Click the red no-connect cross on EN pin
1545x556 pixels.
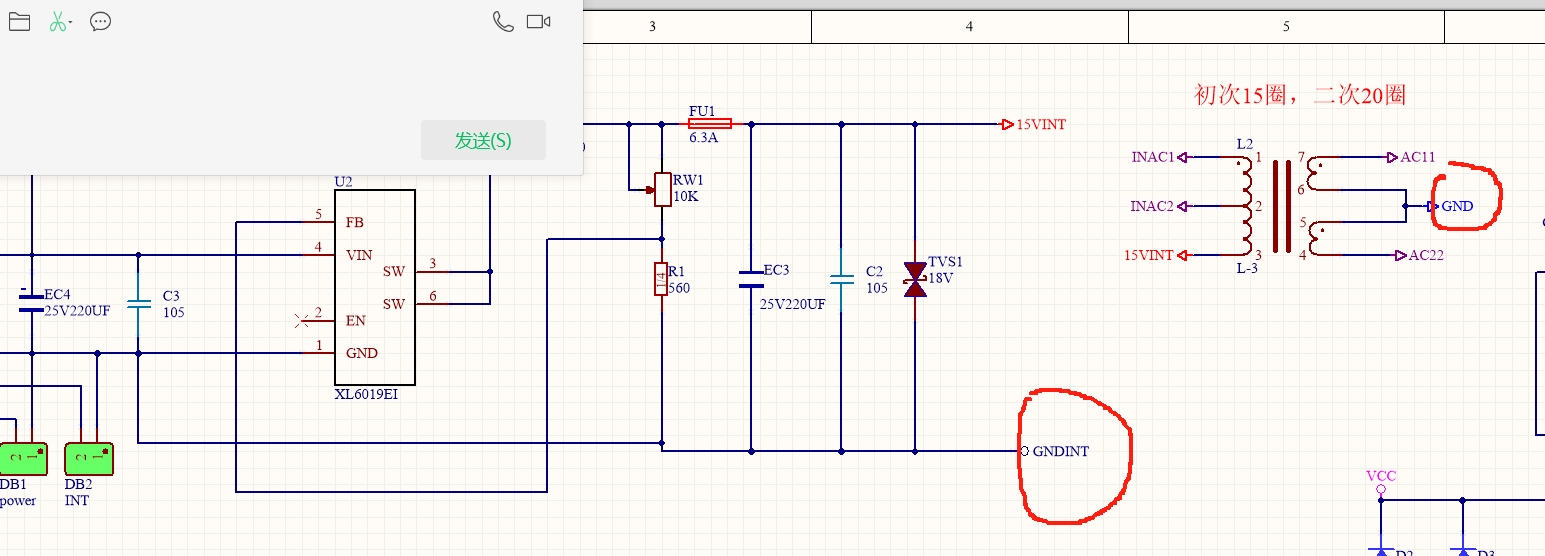302,321
